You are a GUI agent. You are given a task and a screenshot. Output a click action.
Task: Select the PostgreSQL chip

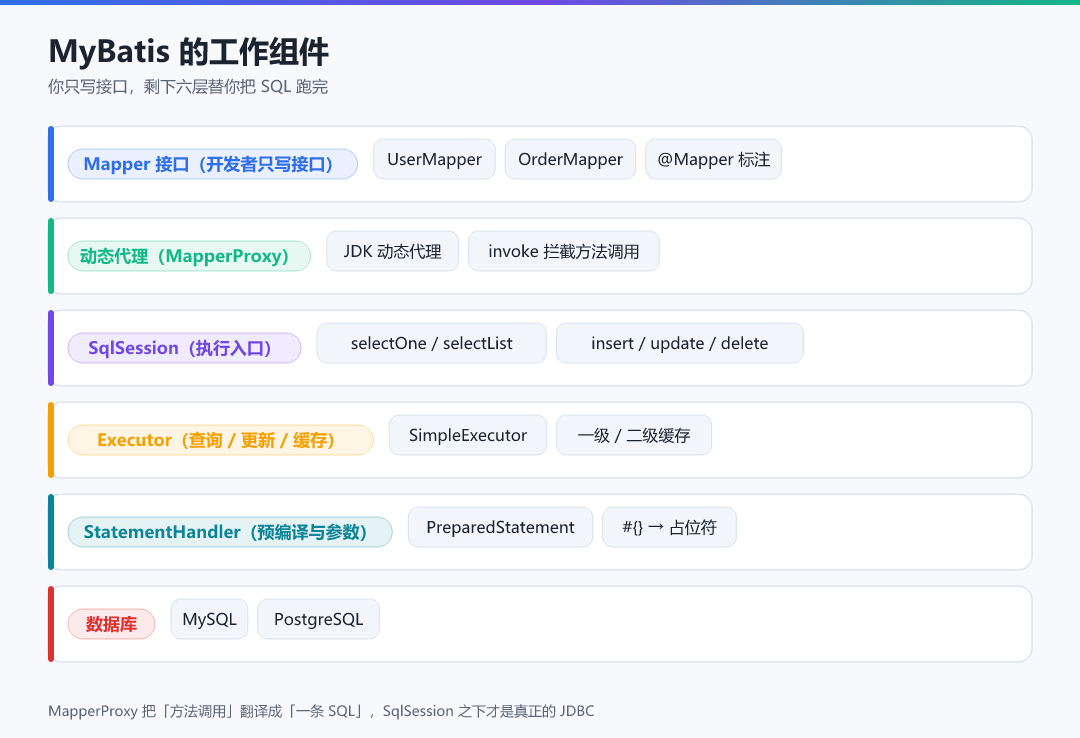pyautogui.click(x=318, y=619)
